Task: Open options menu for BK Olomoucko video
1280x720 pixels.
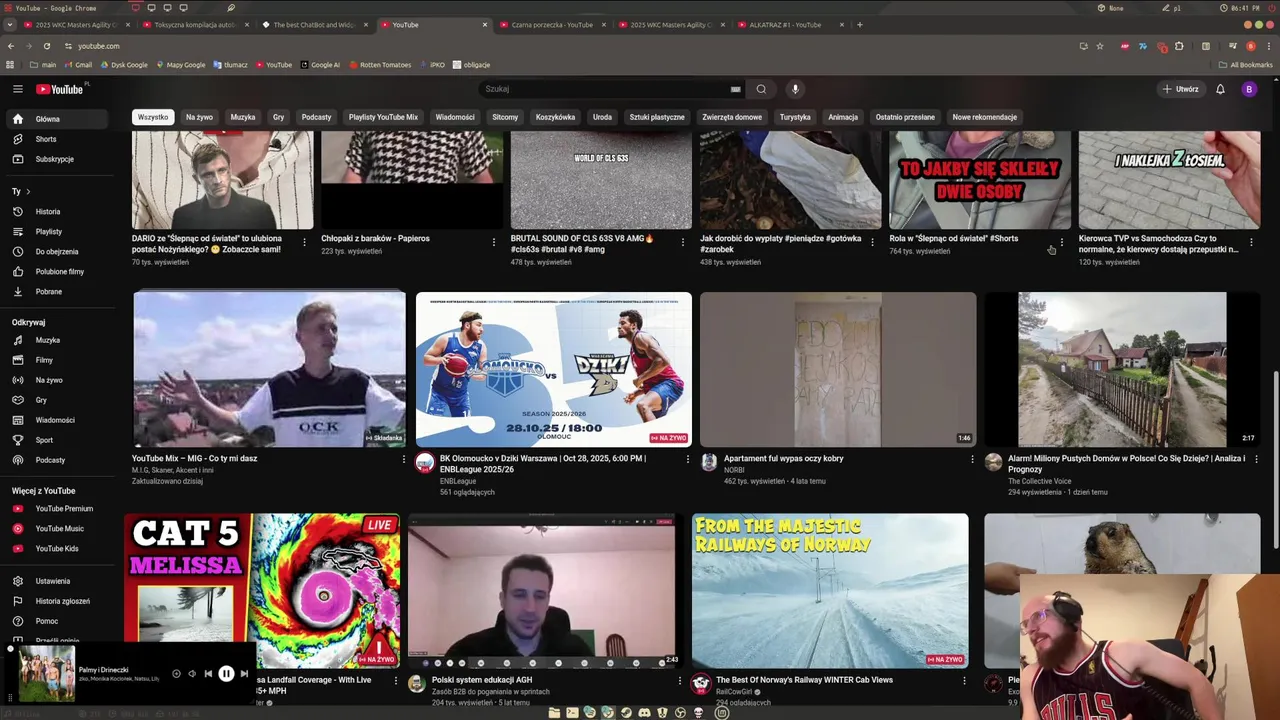Action: pos(688,460)
